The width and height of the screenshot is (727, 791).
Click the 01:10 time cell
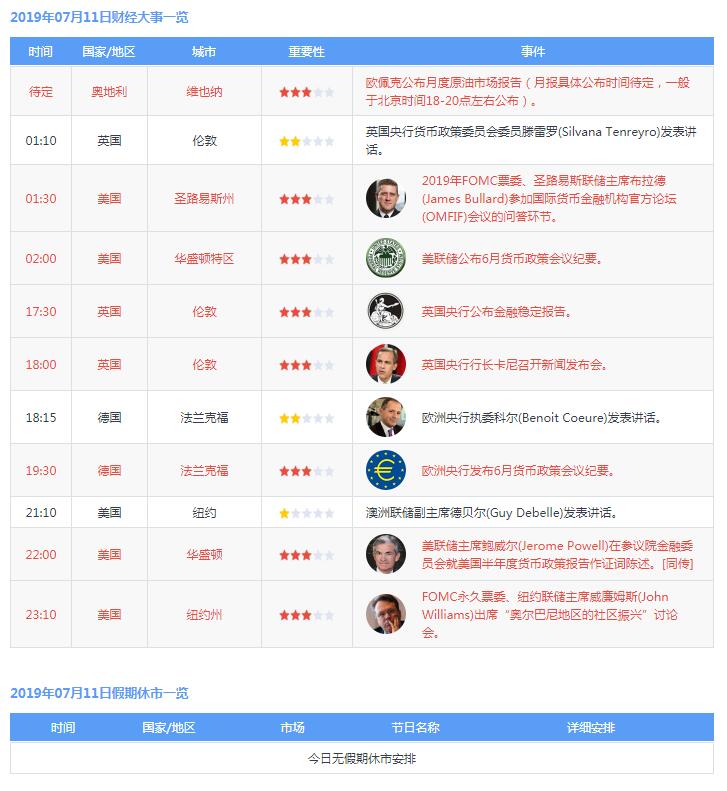tap(41, 140)
